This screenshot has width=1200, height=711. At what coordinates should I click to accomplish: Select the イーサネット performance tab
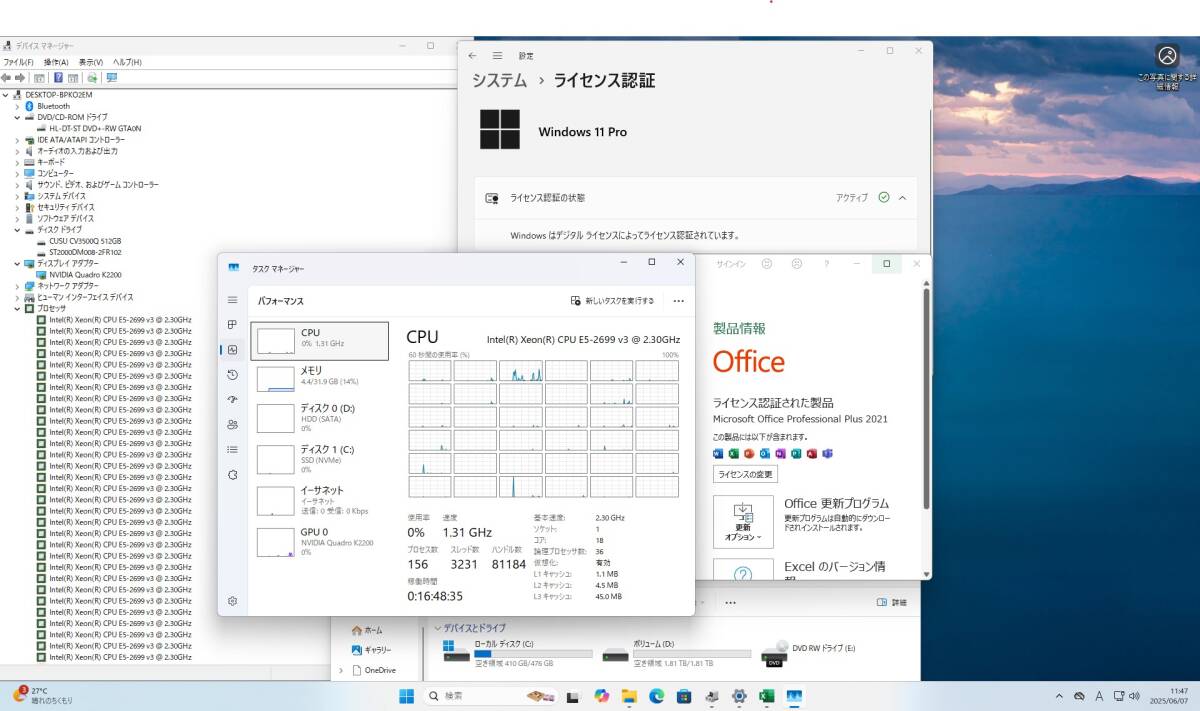tap(319, 500)
